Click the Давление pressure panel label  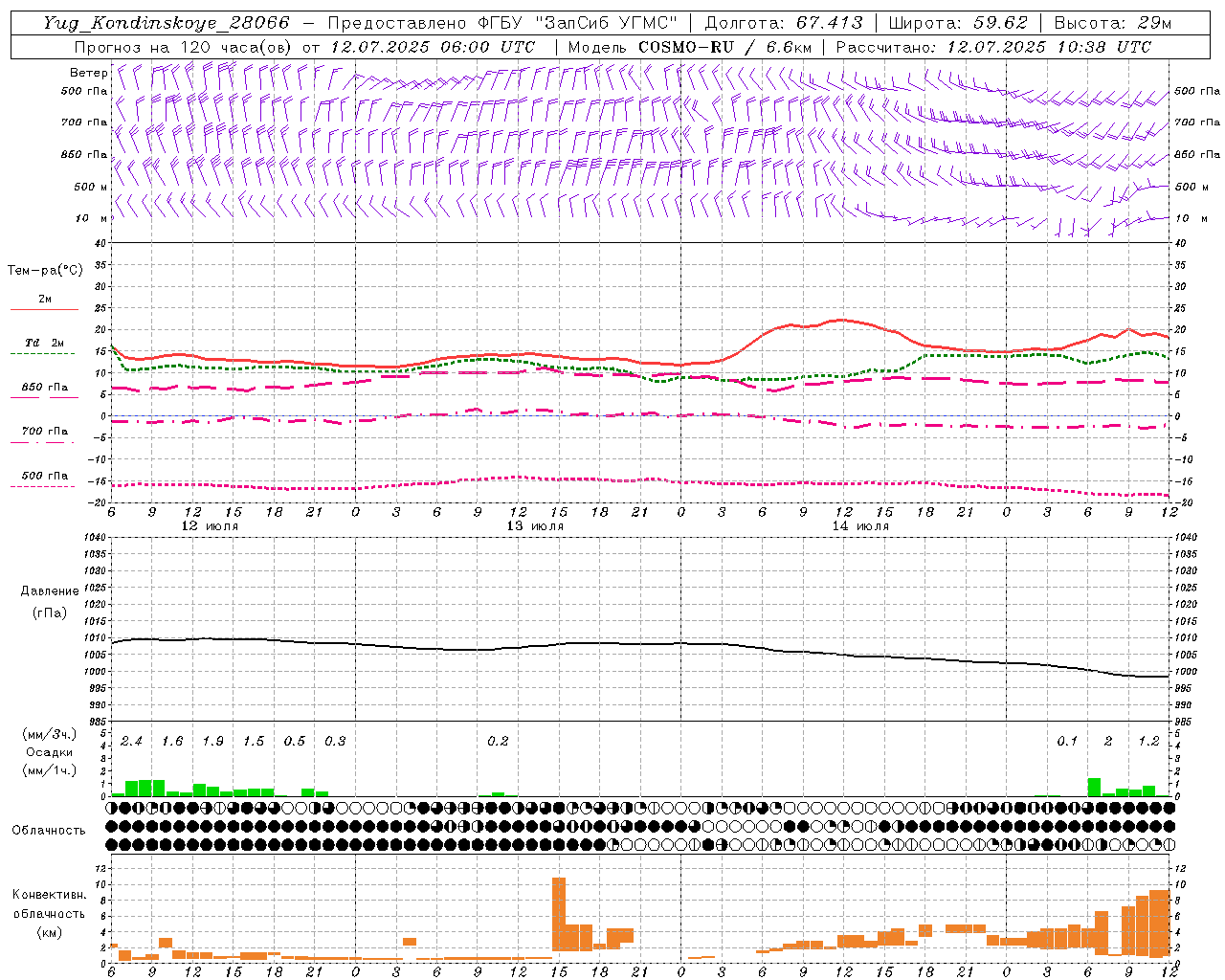pos(50,591)
